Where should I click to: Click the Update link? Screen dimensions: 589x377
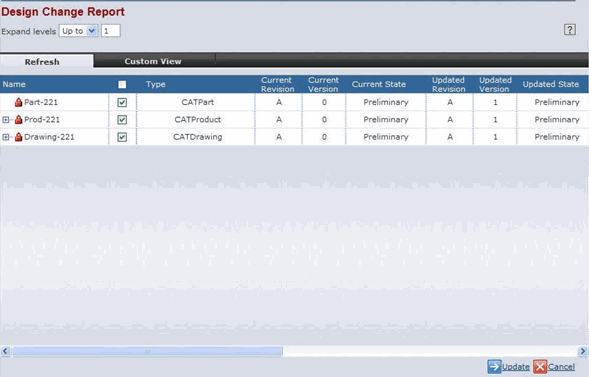point(516,367)
